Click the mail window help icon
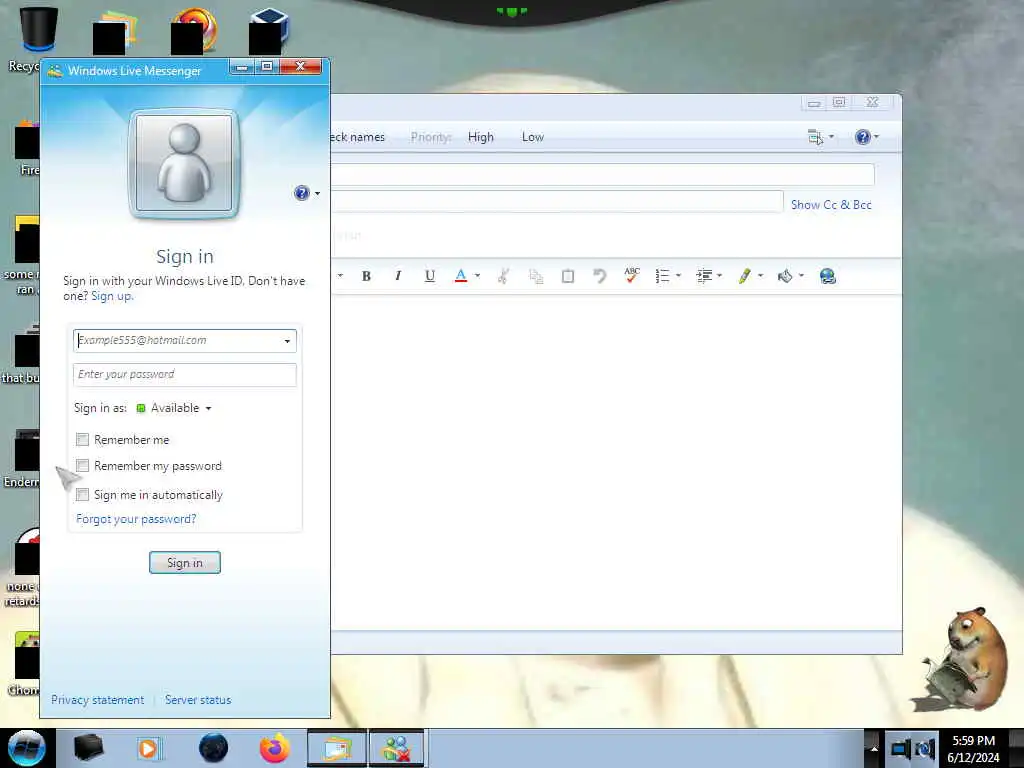Viewport: 1024px width, 768px height. point(863,137)
